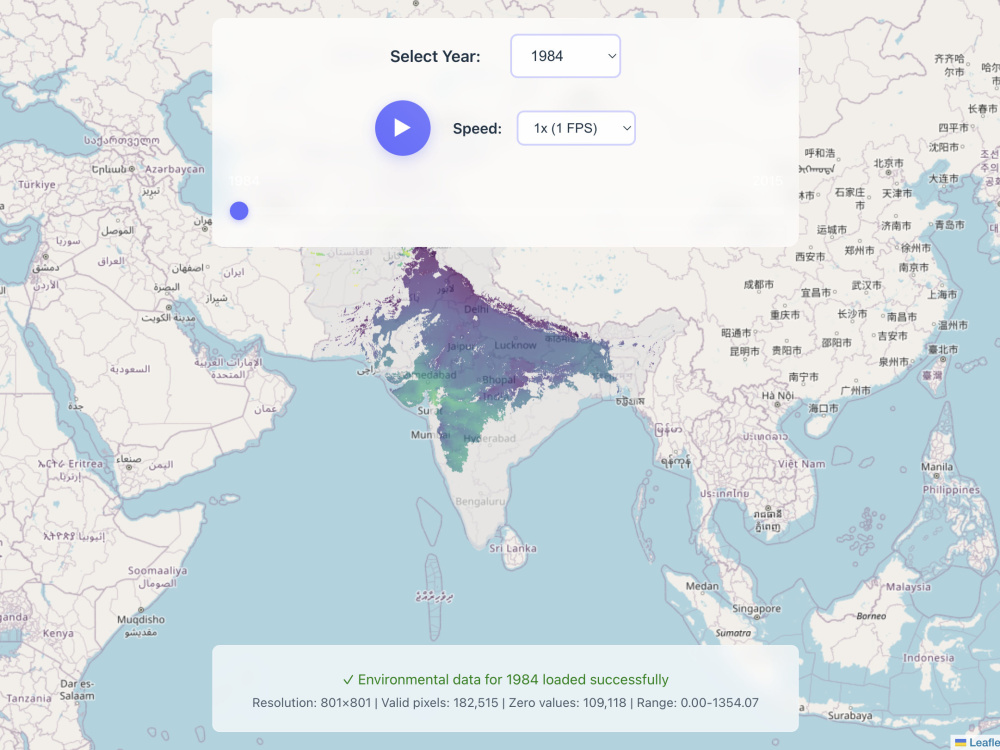
Task: Click the 1984 start label above the slider
Action: [x=244, y=180]
